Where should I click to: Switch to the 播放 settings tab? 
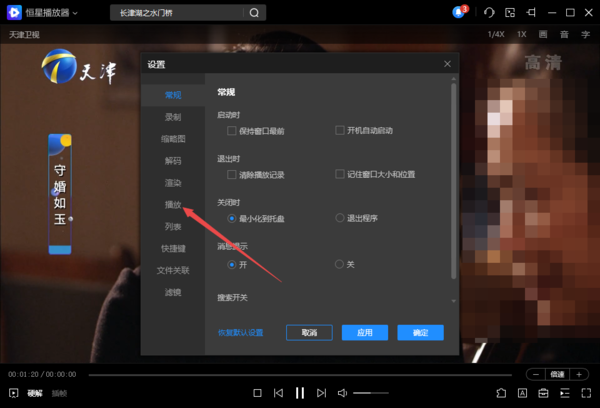point(173,204)
